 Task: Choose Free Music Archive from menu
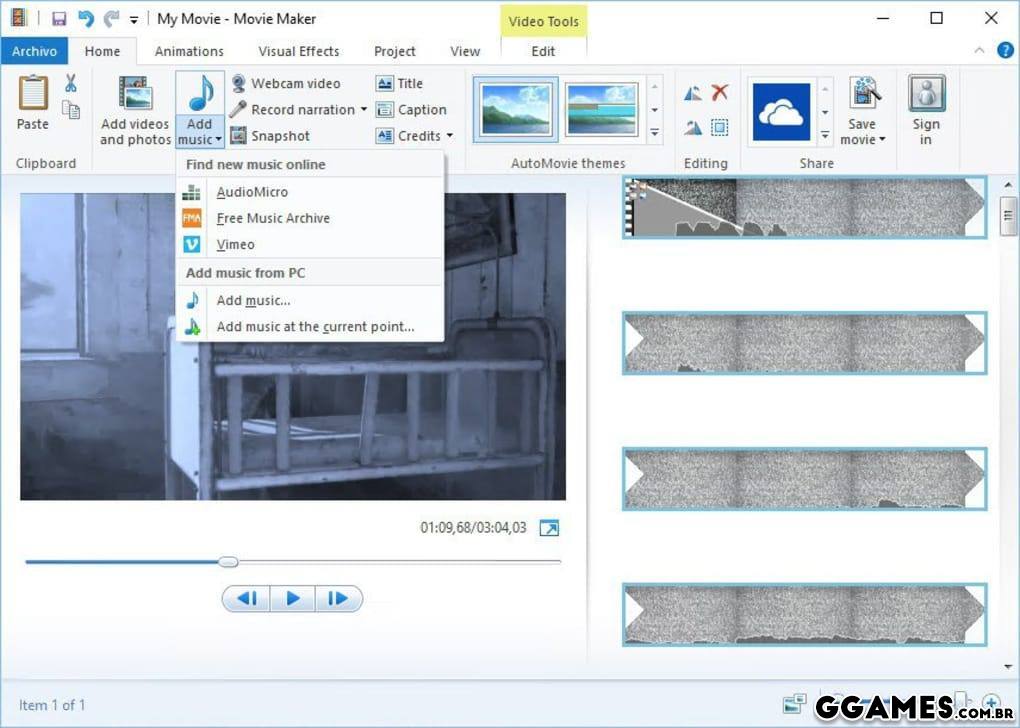tap(272, 218)
